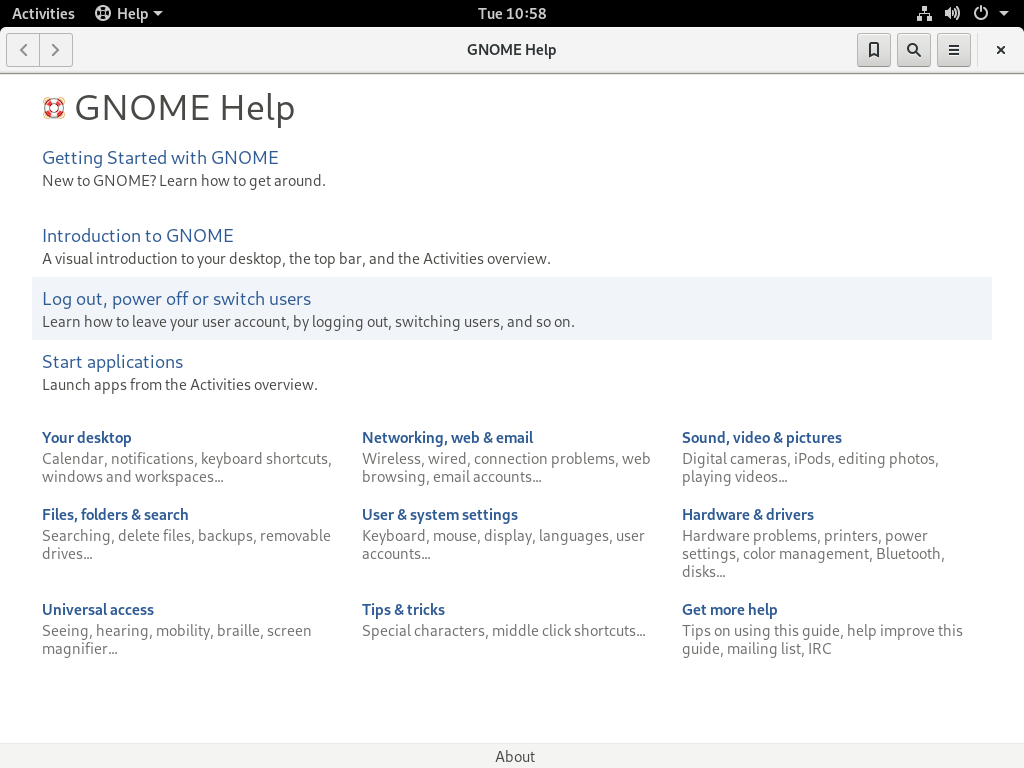Click the lifebuoy help icon beside title
The width and height of the screenshot is (1024, 768).
coord(54,108)
